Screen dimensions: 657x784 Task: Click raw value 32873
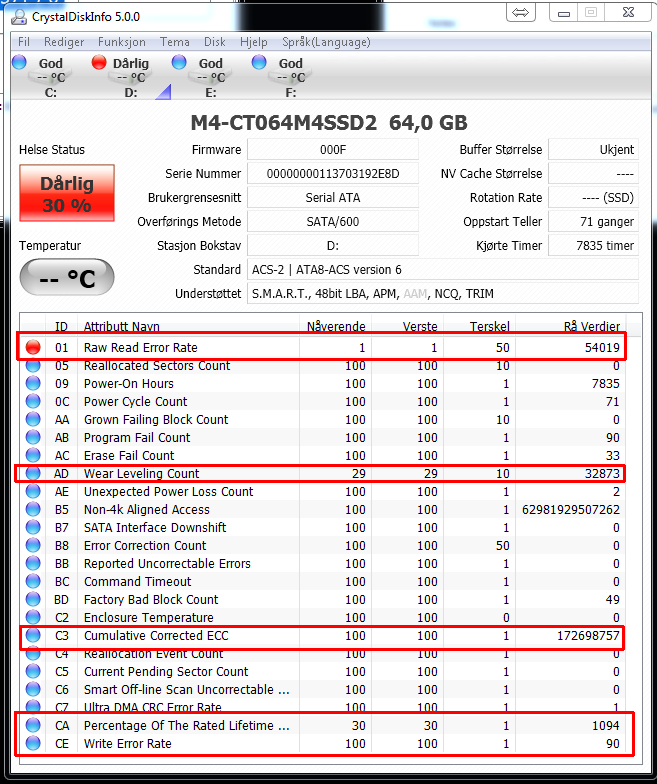pos(602,474)
